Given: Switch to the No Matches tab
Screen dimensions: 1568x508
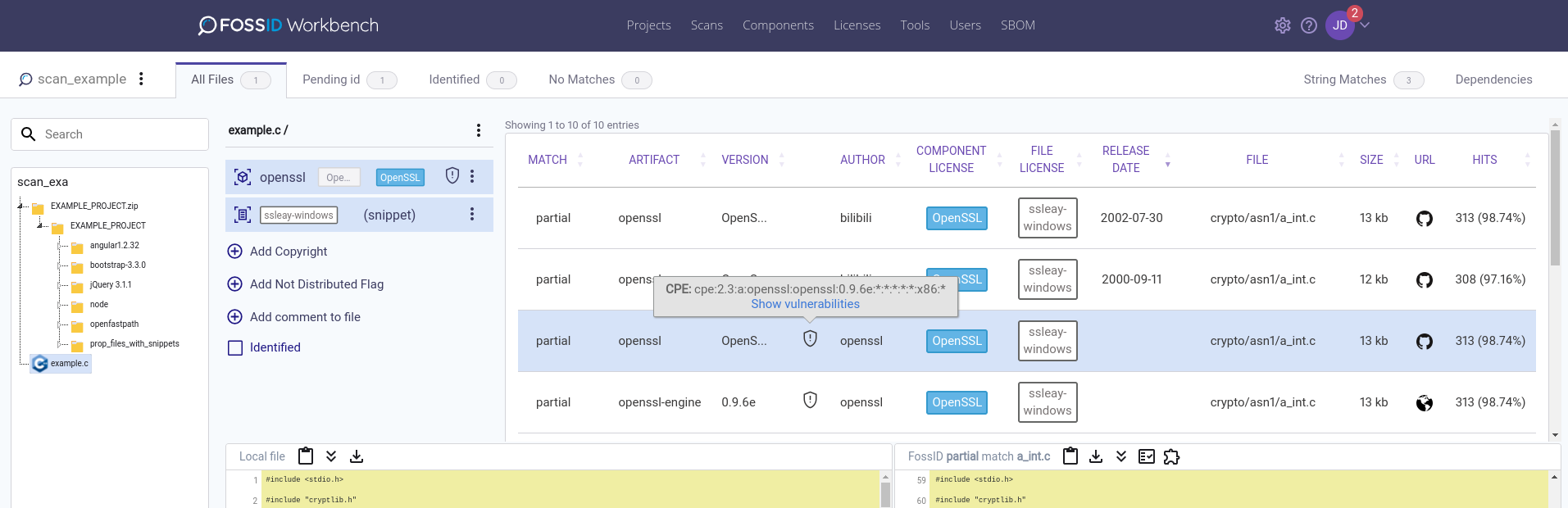Looking at the screenshot, I should point(600,79).
